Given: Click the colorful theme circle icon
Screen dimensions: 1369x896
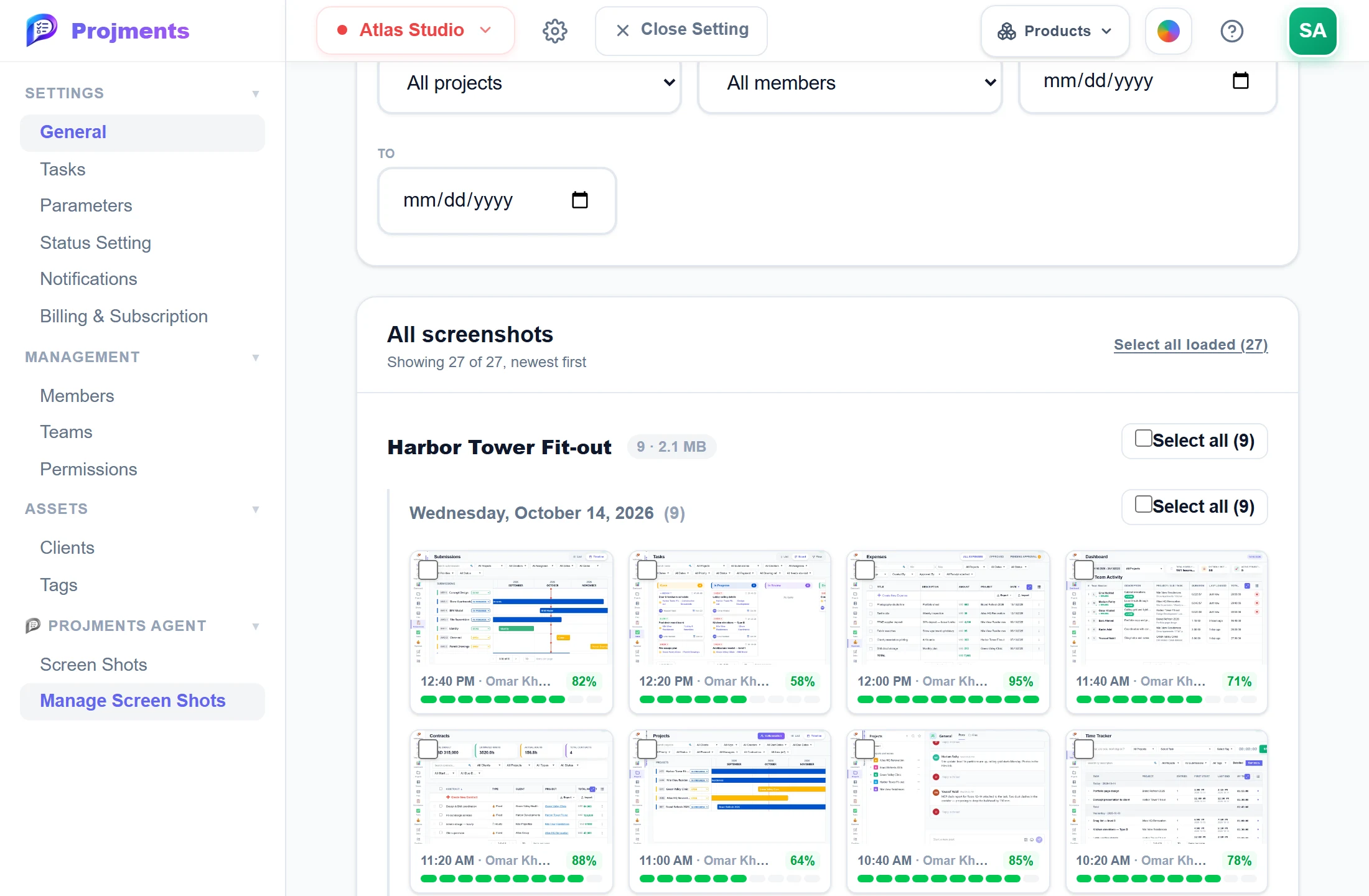Looking at the screenshot, I should click(x=1168, y=30).
